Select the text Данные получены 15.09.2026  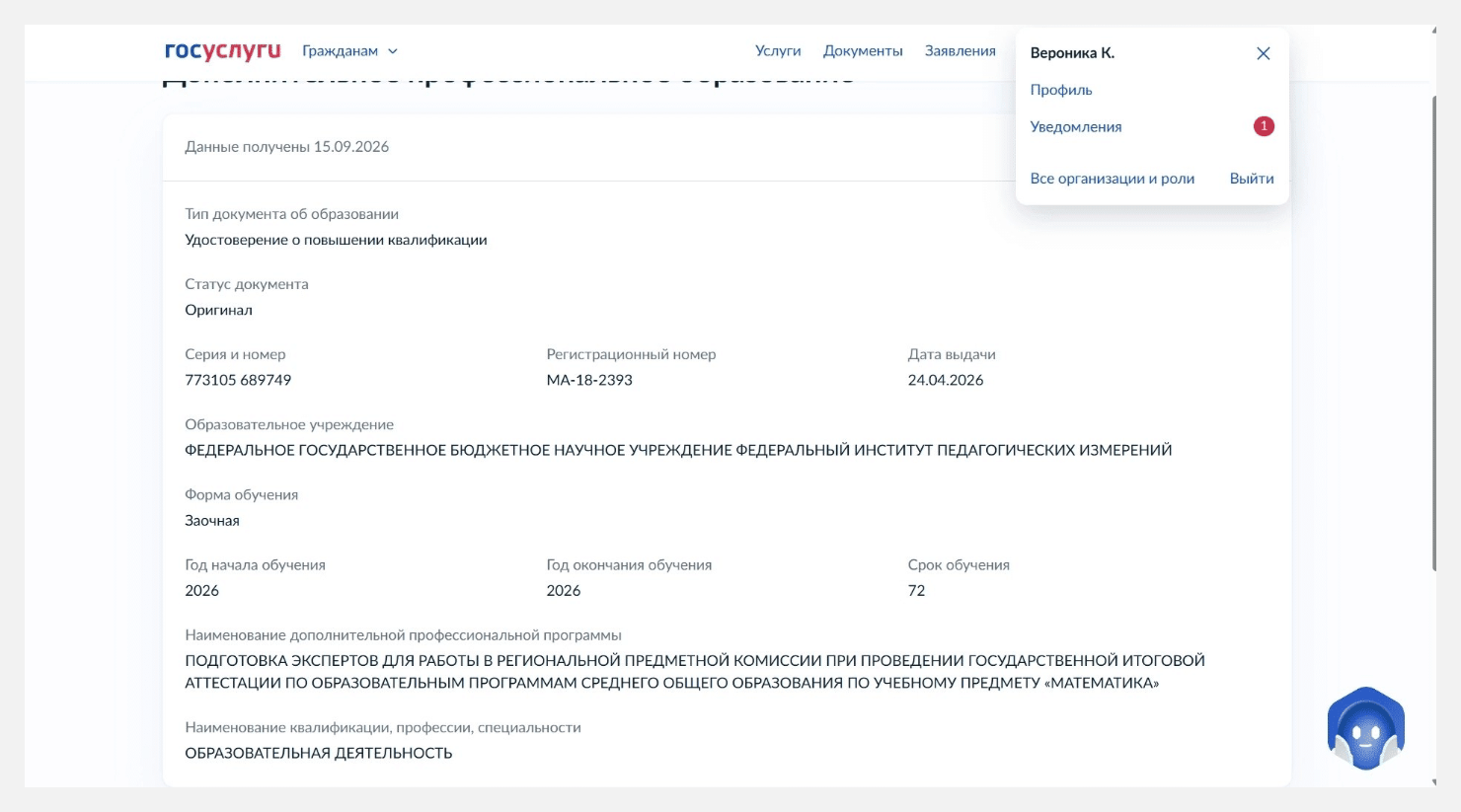coord(286,147)
